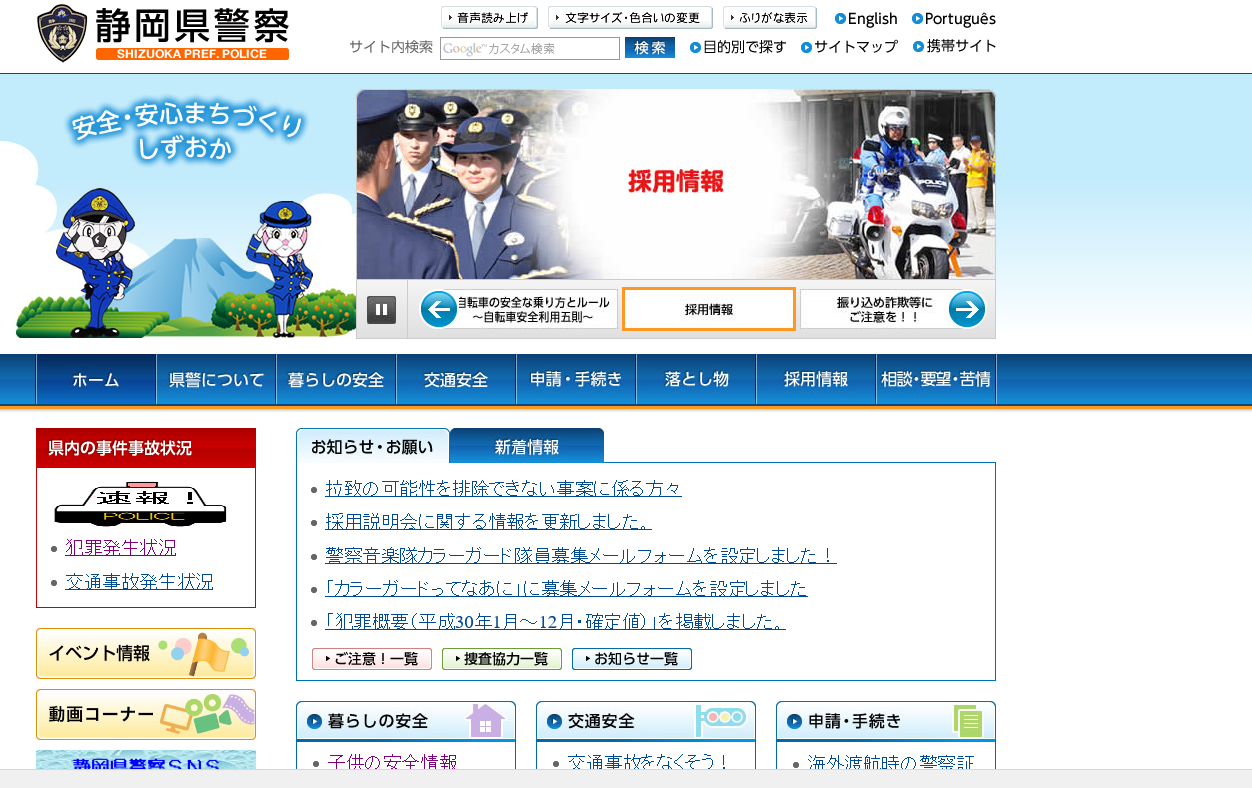Click the 速報 police car image
The image size is (1252, 788).
tap(140, 505)
